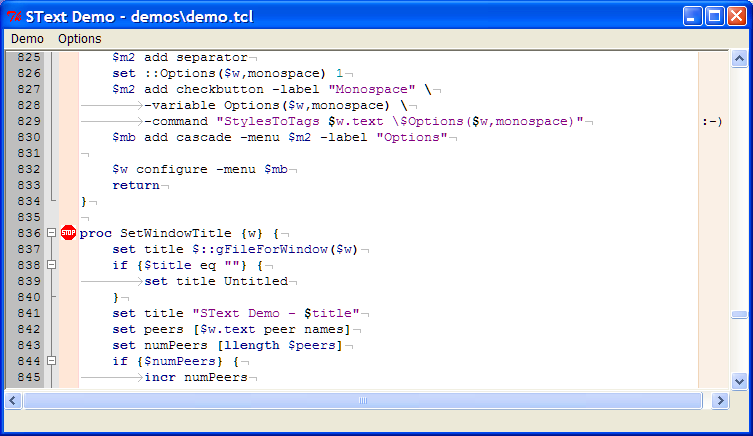Click the red STOP breakpoint icon
Viewport: 753px width, 436px height.
68,233
